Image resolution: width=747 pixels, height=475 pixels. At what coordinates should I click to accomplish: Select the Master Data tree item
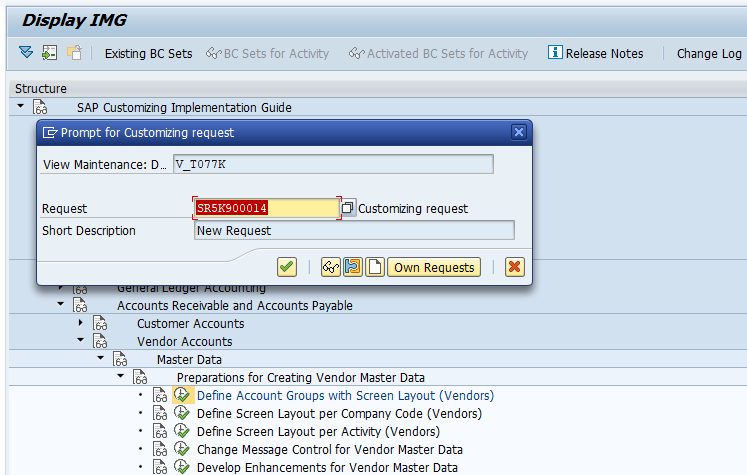189,360
